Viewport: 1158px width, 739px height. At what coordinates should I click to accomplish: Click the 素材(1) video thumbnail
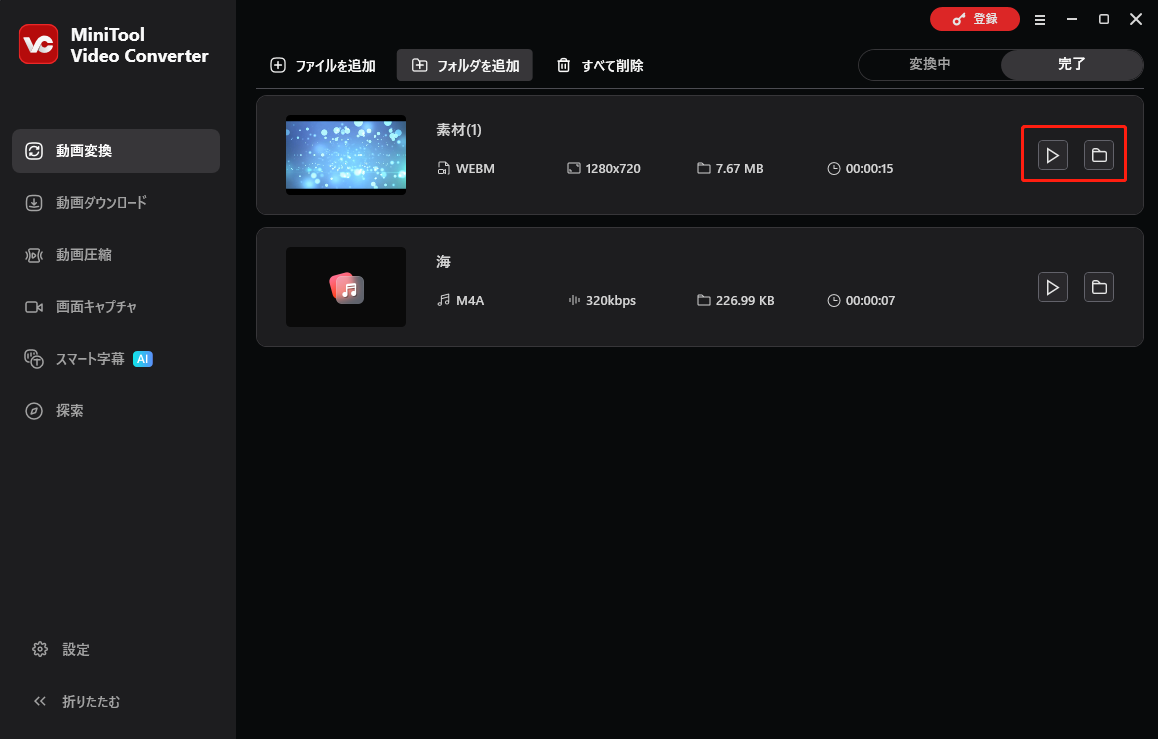345,155
